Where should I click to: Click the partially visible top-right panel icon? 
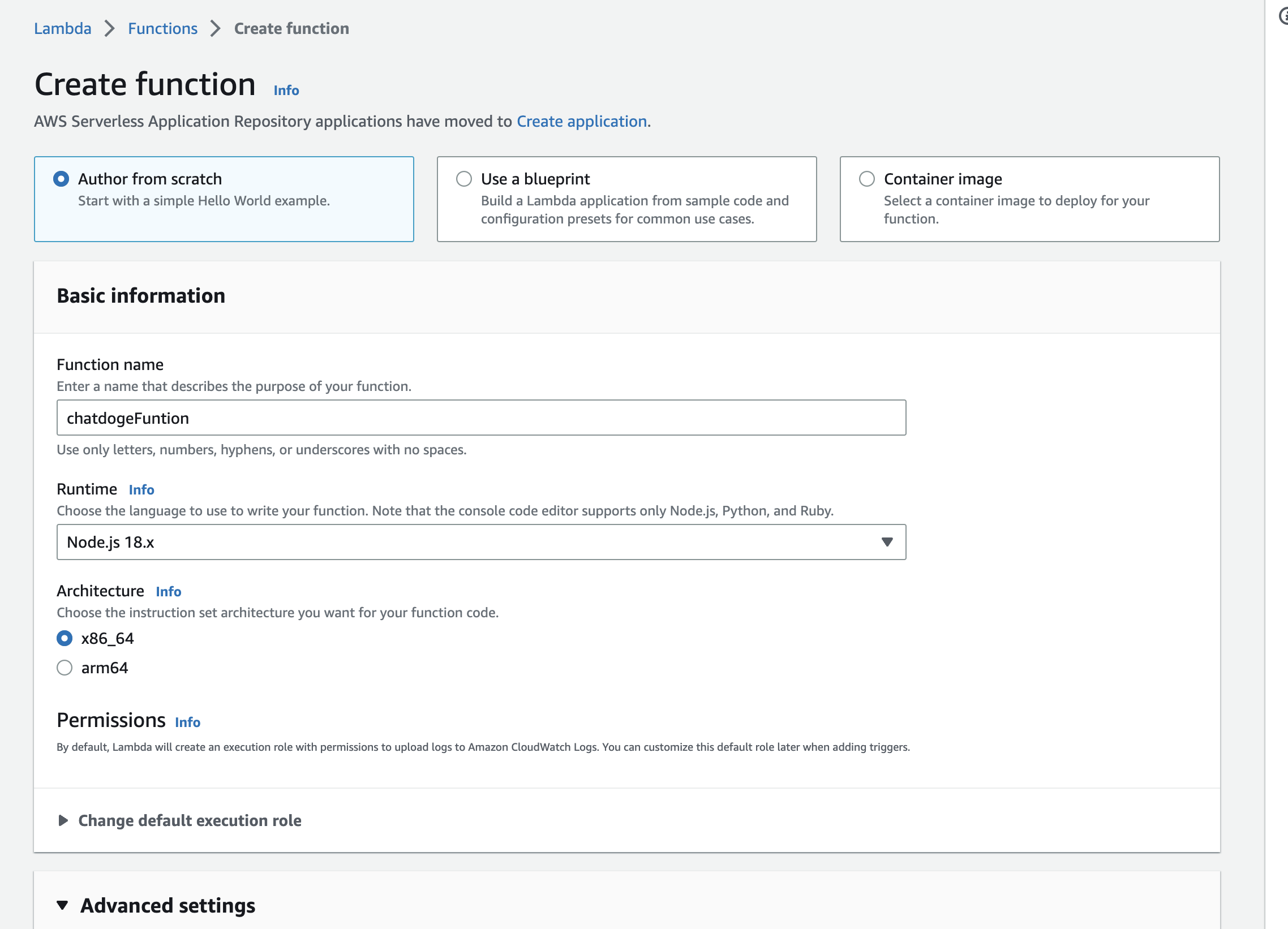tap(1282, 17)
